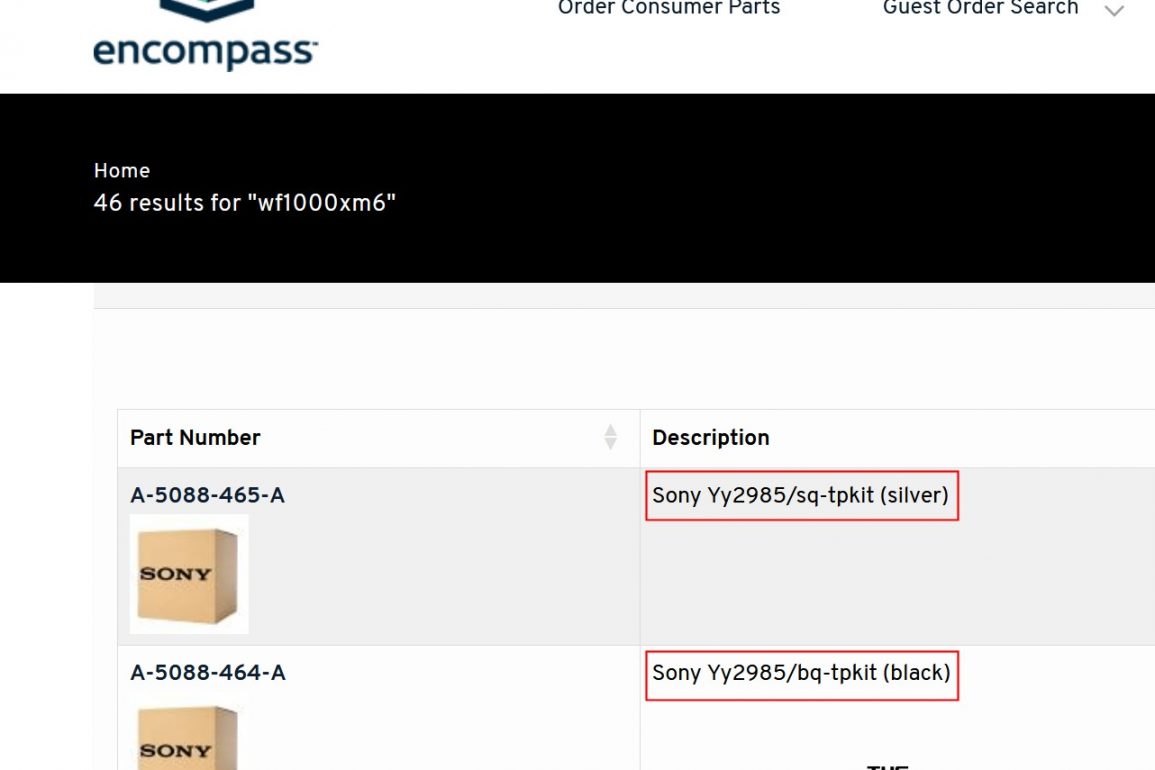Select the Sony Yy2985/sq-tpkit (silver) description

(800, 495)
